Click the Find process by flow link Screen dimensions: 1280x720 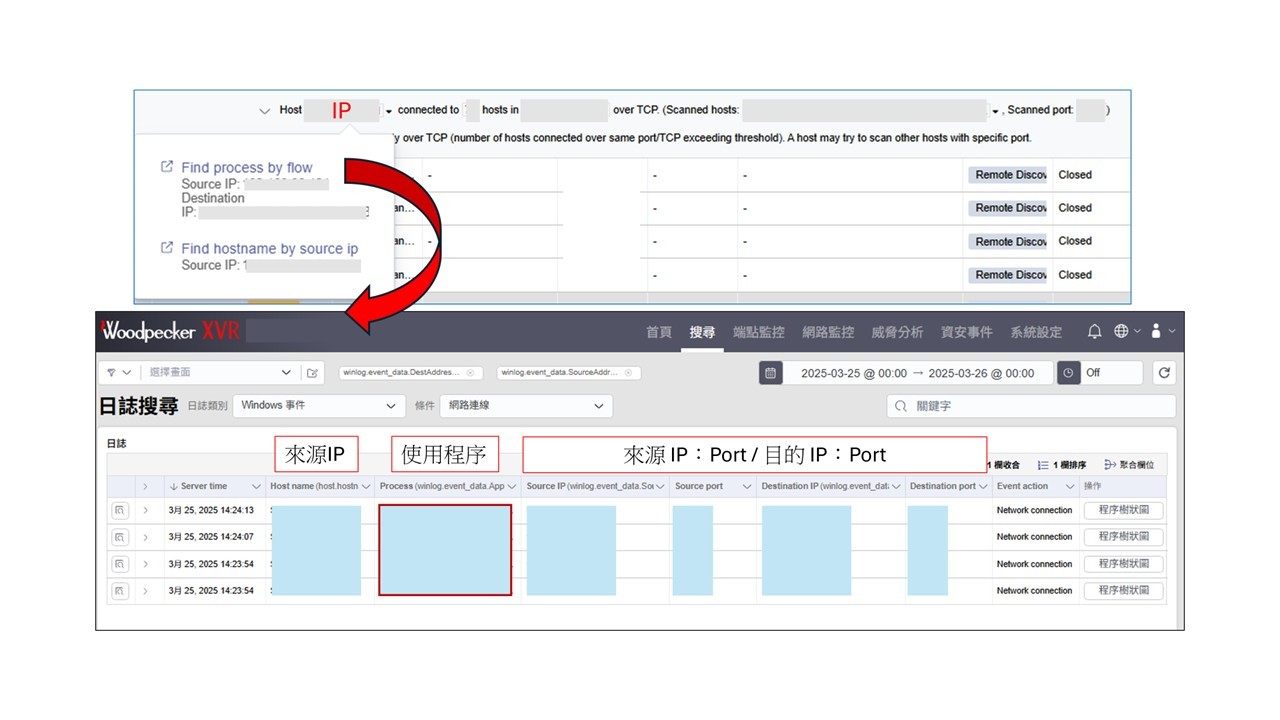point(246,168)
